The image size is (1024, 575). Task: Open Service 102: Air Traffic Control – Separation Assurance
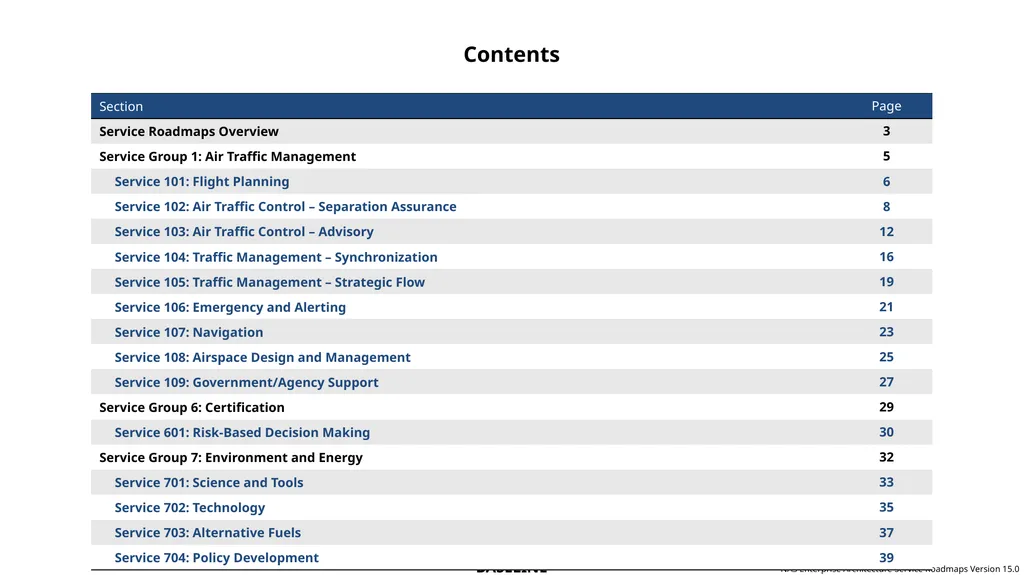(x=285, y=206)
